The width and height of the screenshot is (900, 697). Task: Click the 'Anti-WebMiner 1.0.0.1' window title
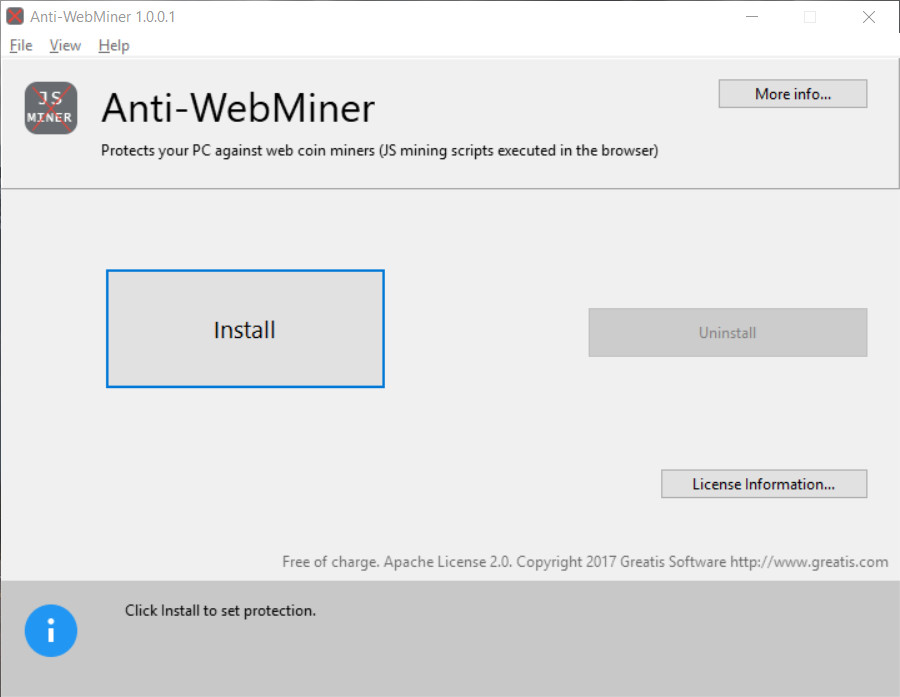point(103,17)
